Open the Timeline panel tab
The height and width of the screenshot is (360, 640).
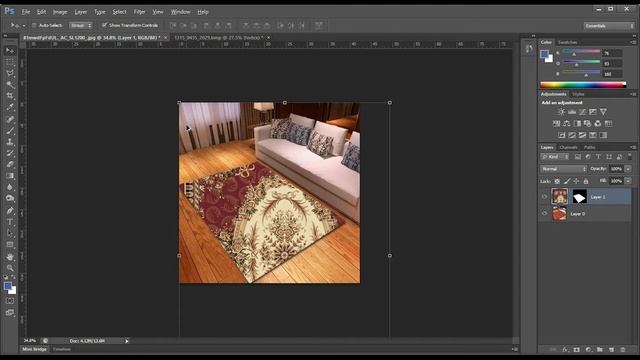point(62,349)
